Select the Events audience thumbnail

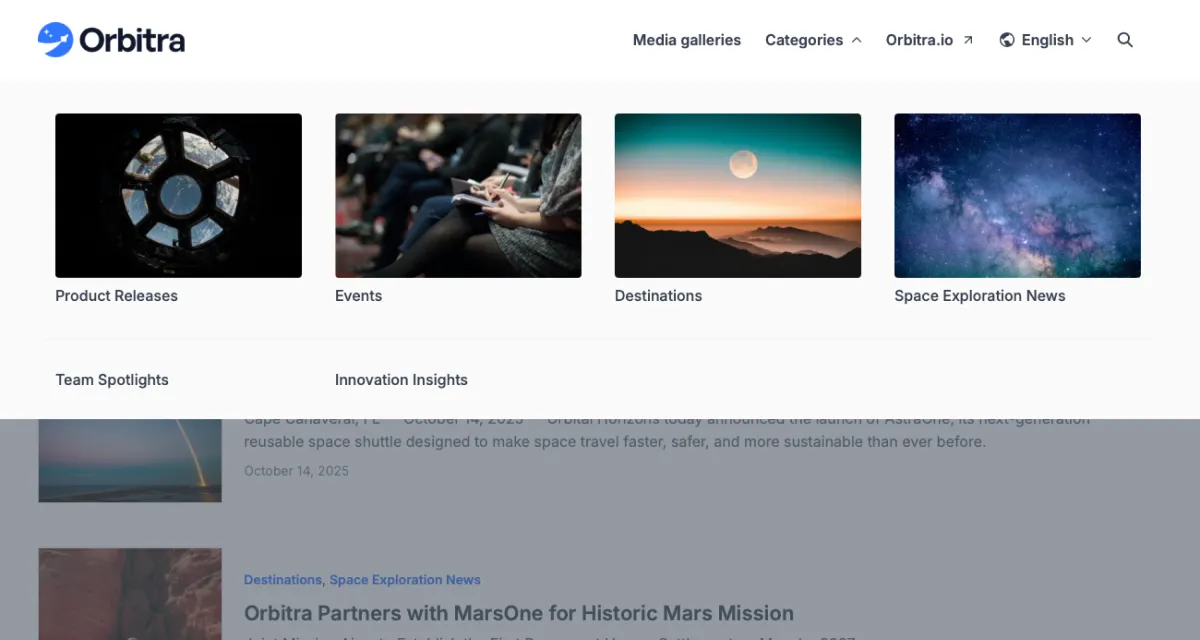coord(458,195)
